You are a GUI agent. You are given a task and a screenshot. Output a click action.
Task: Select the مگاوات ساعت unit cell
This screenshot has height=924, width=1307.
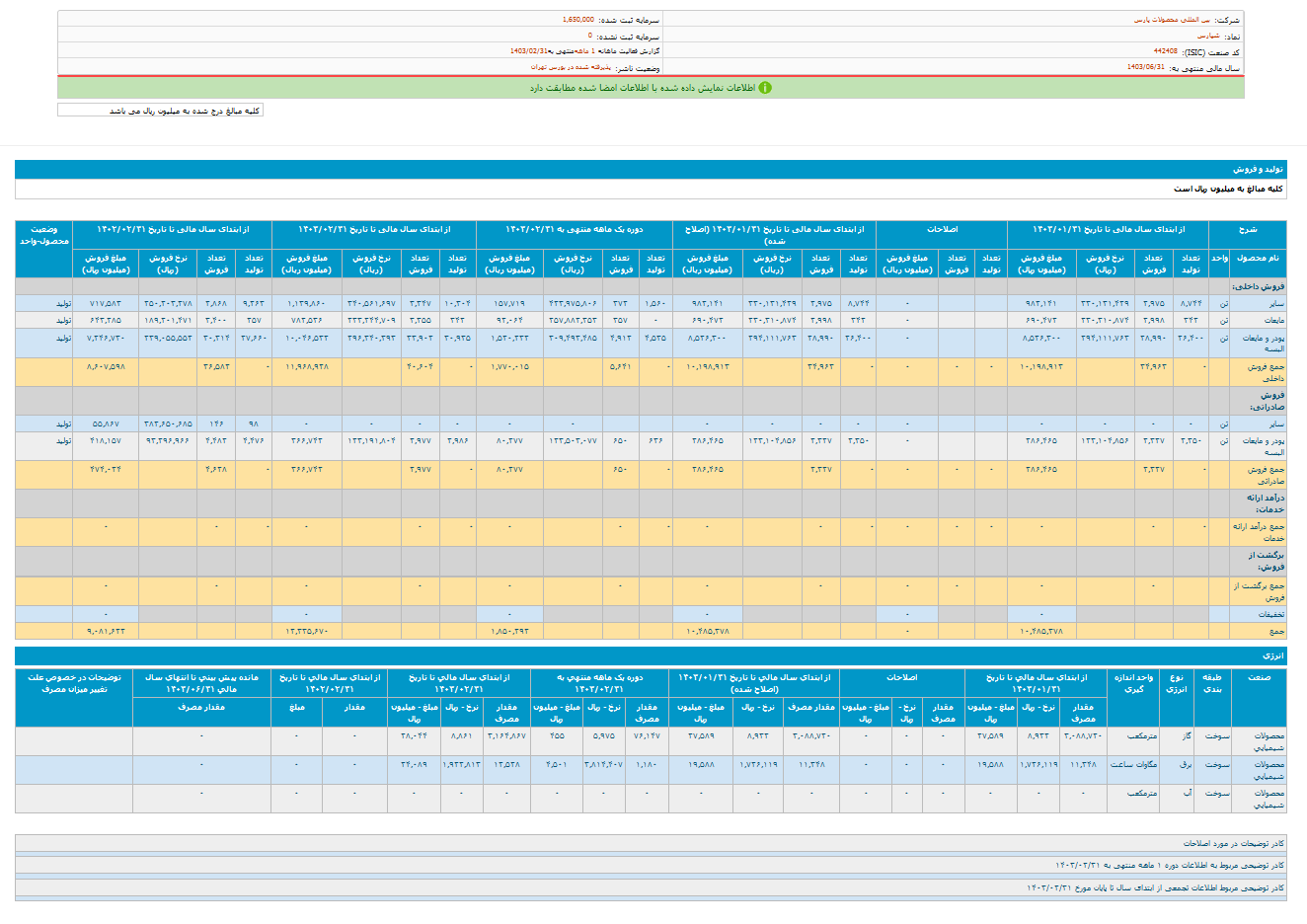tap(1133, 764)
